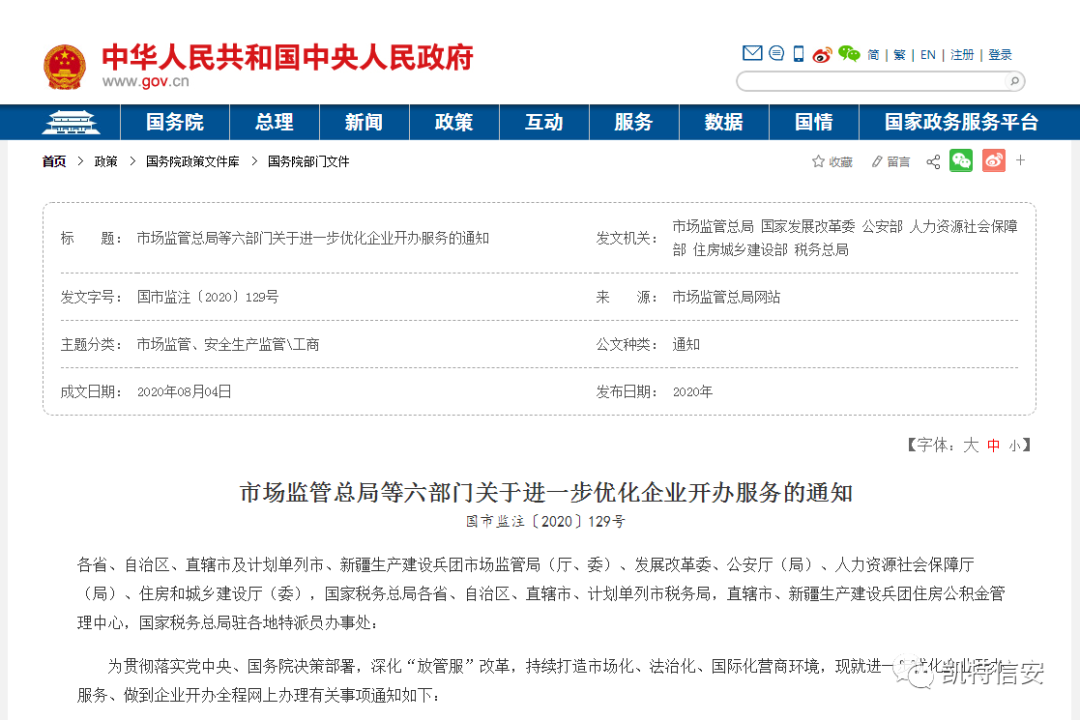
Task: Open the 国务院 navigation tab
Action: click(175, 122)
